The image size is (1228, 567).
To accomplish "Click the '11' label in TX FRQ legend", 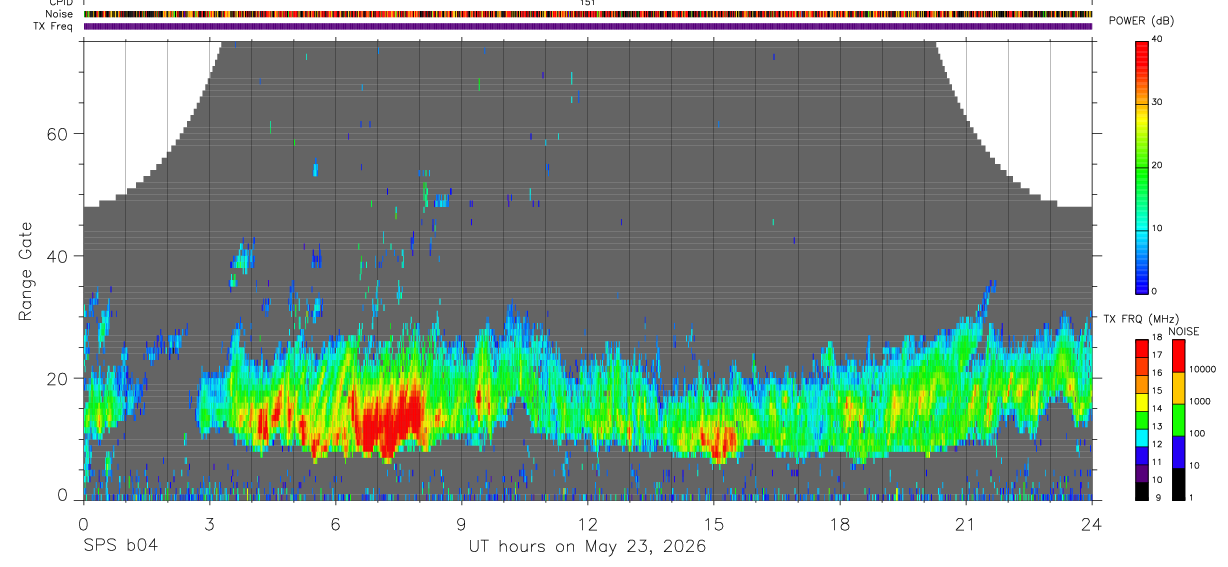I will pos(1158,462).
